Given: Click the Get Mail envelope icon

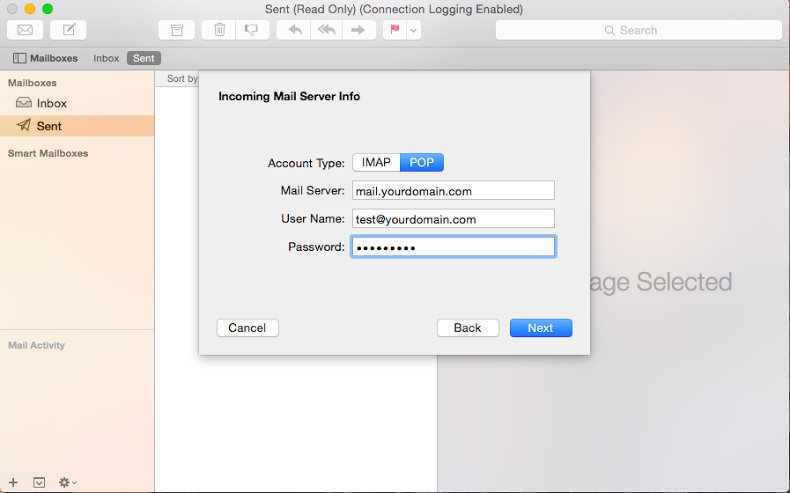Looking at the screenshot, I should coord(25,30).
